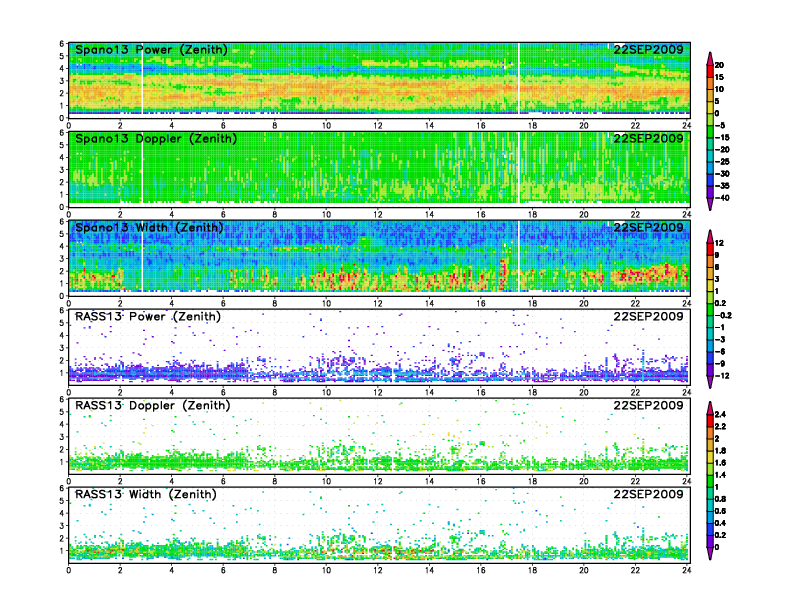
Task: Click x-axis tick 22 under RASS13 Width panel
Action: pyautogui.click(x=635, y=570)
